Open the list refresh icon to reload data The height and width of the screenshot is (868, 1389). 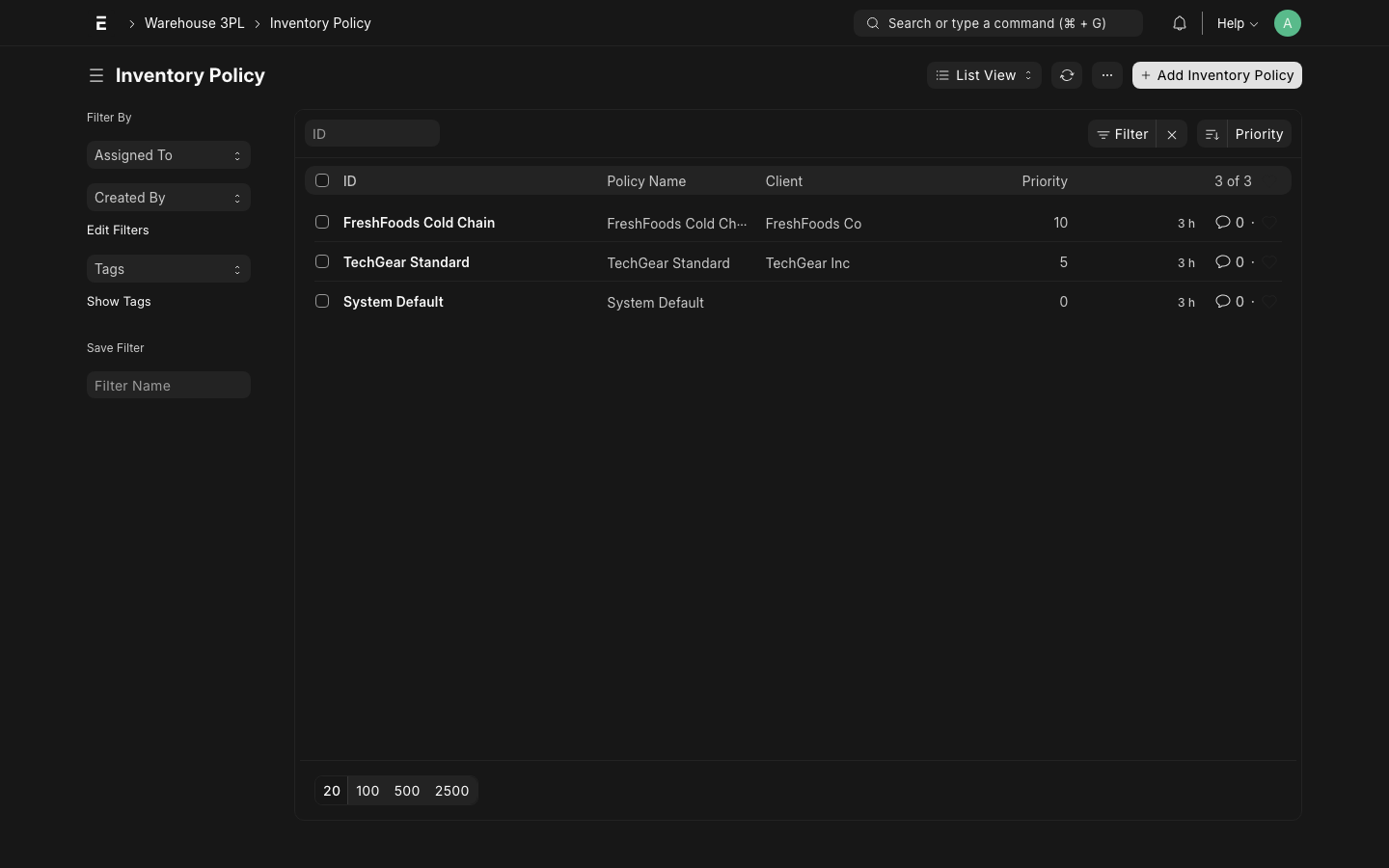1066,75
